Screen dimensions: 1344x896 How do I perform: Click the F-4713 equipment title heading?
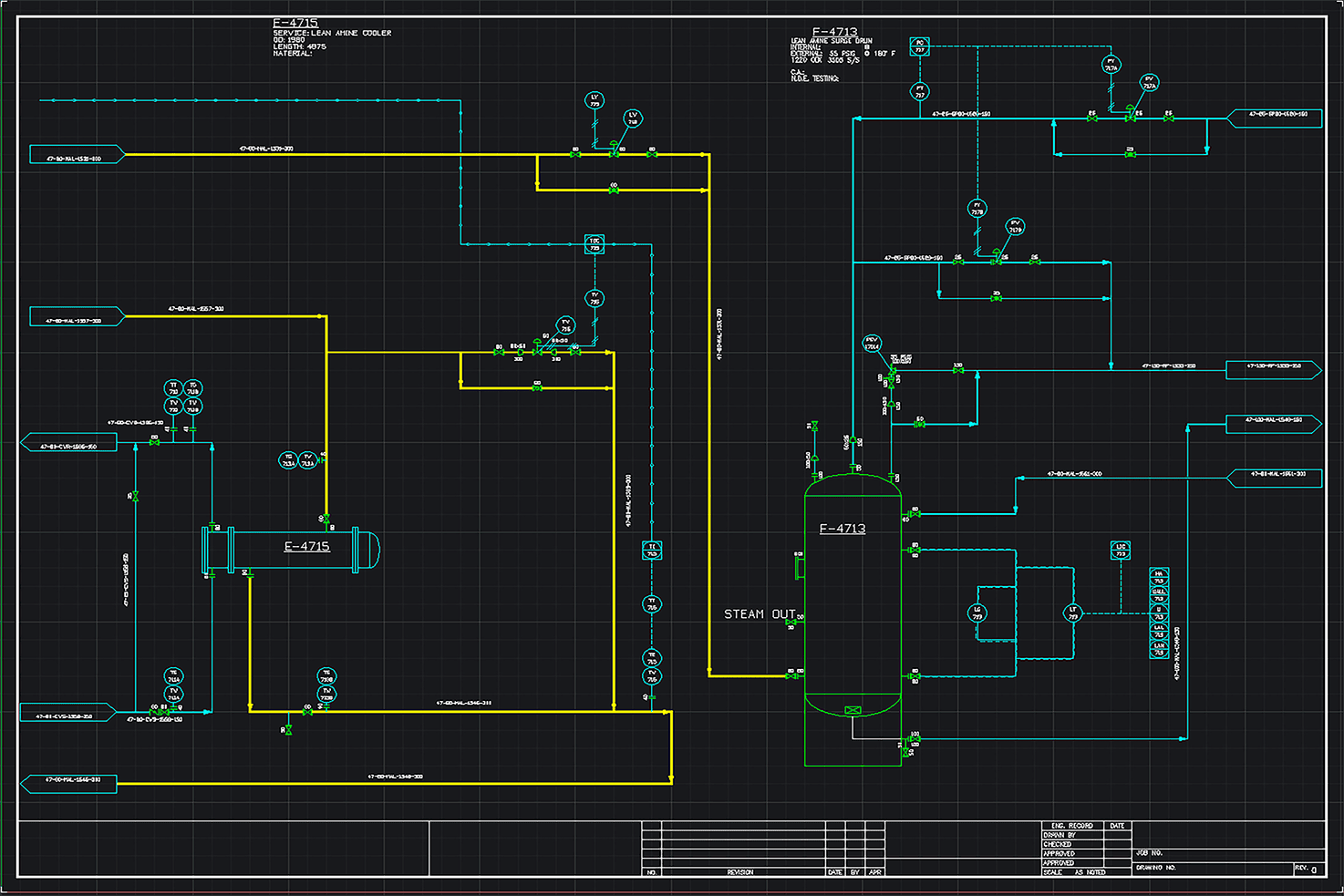834,32
